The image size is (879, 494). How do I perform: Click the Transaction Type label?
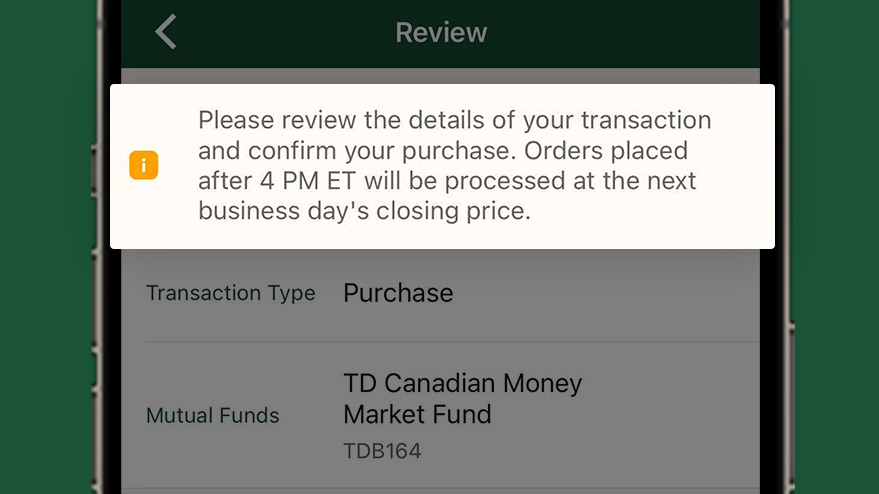point(230,293)
